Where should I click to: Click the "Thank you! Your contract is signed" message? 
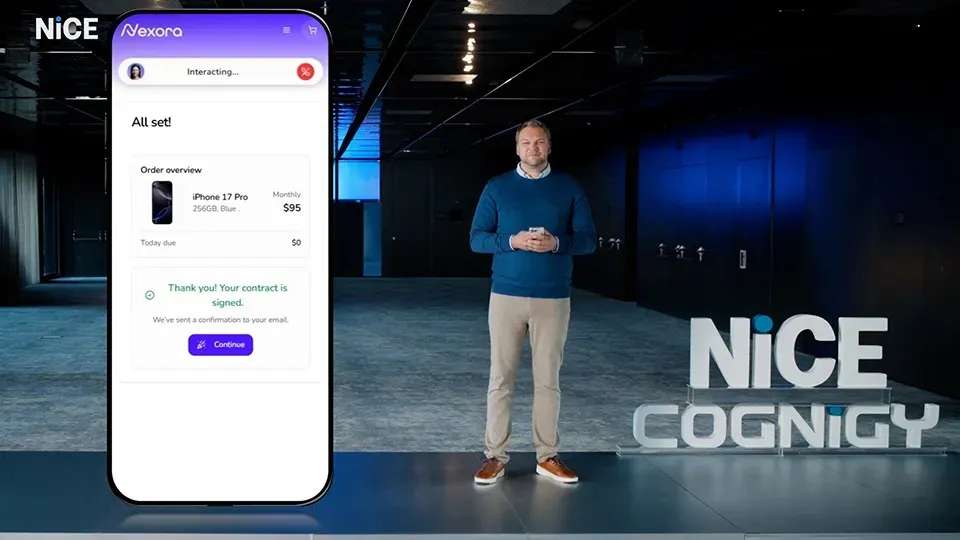[x=227, y=295]
